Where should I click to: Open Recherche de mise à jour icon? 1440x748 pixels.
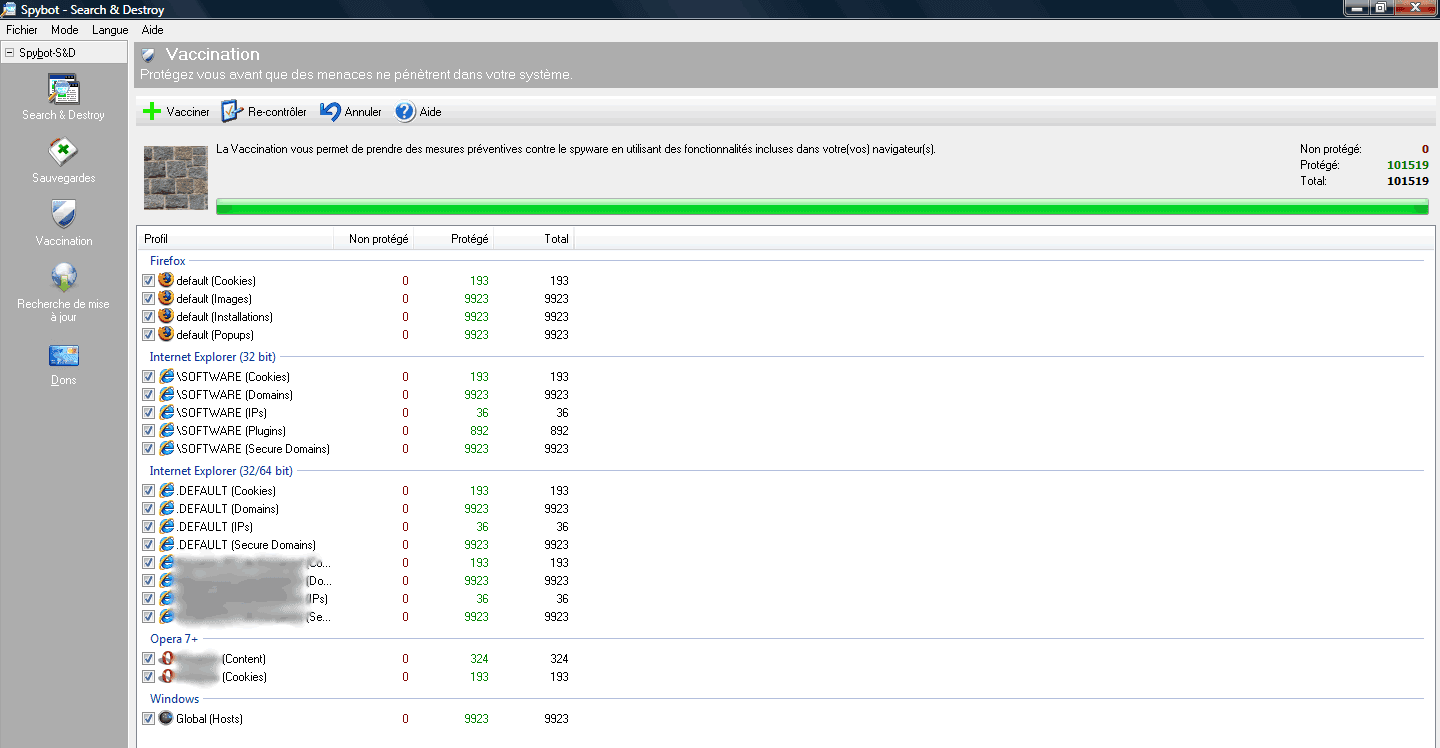[x=64, y=277]
